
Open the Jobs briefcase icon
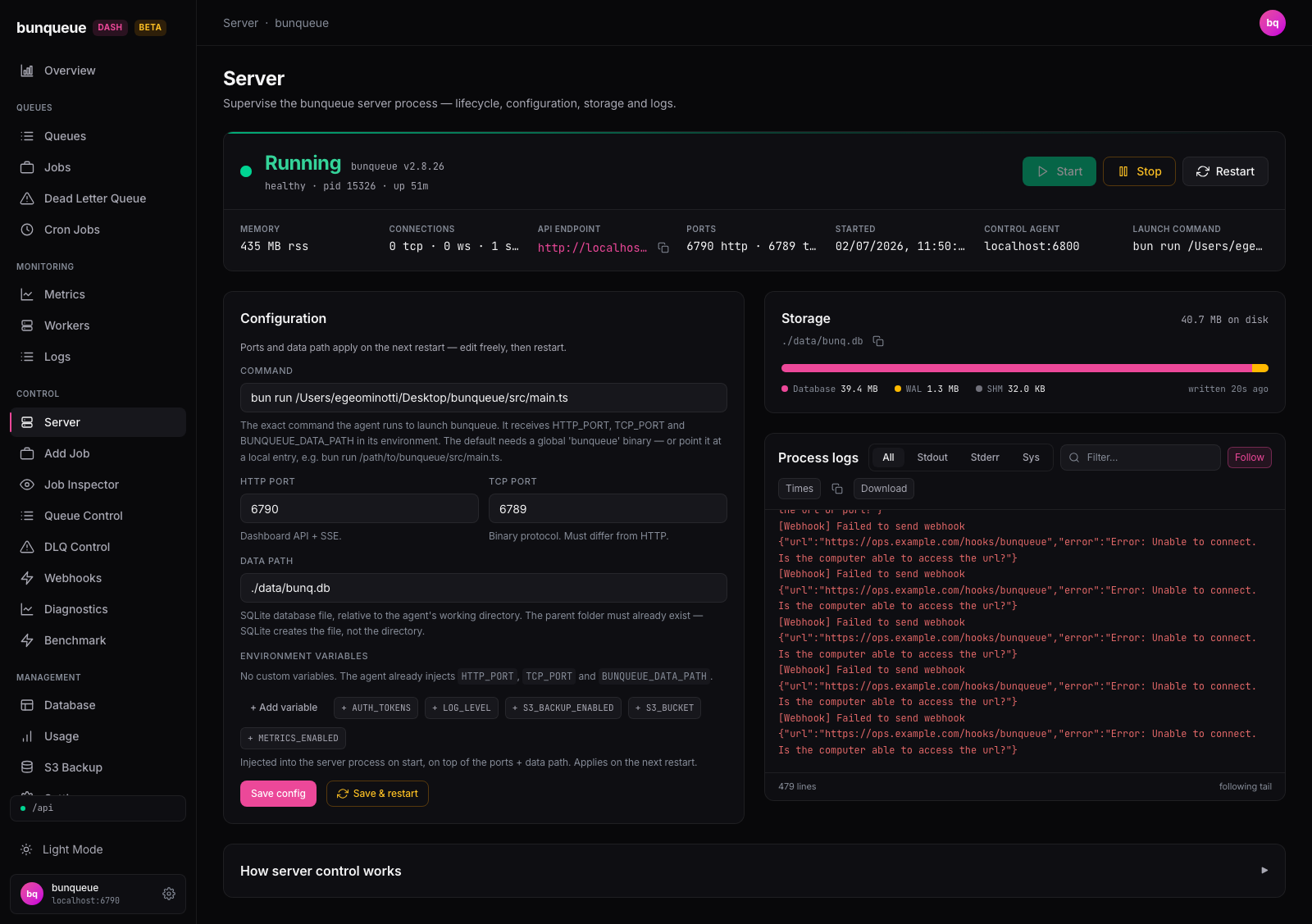(x=27, y=167)
